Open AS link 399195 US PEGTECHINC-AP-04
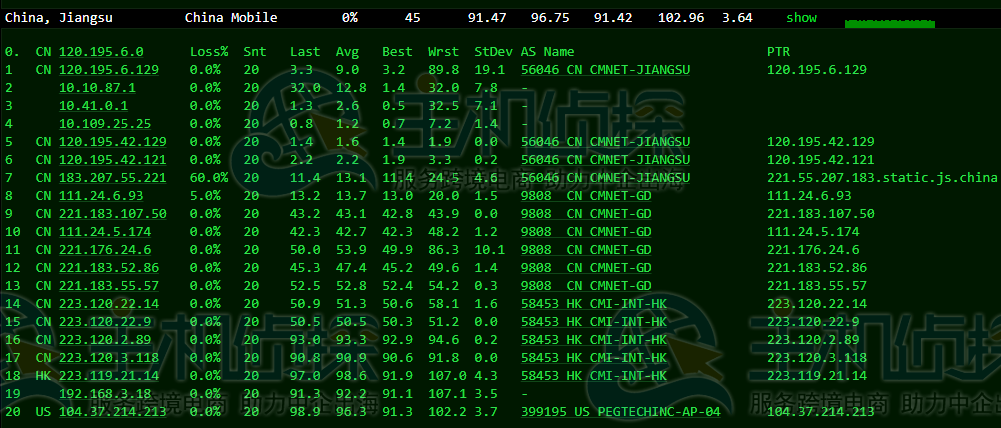Viewport: 1001px width, 428px height. (621, 412)
